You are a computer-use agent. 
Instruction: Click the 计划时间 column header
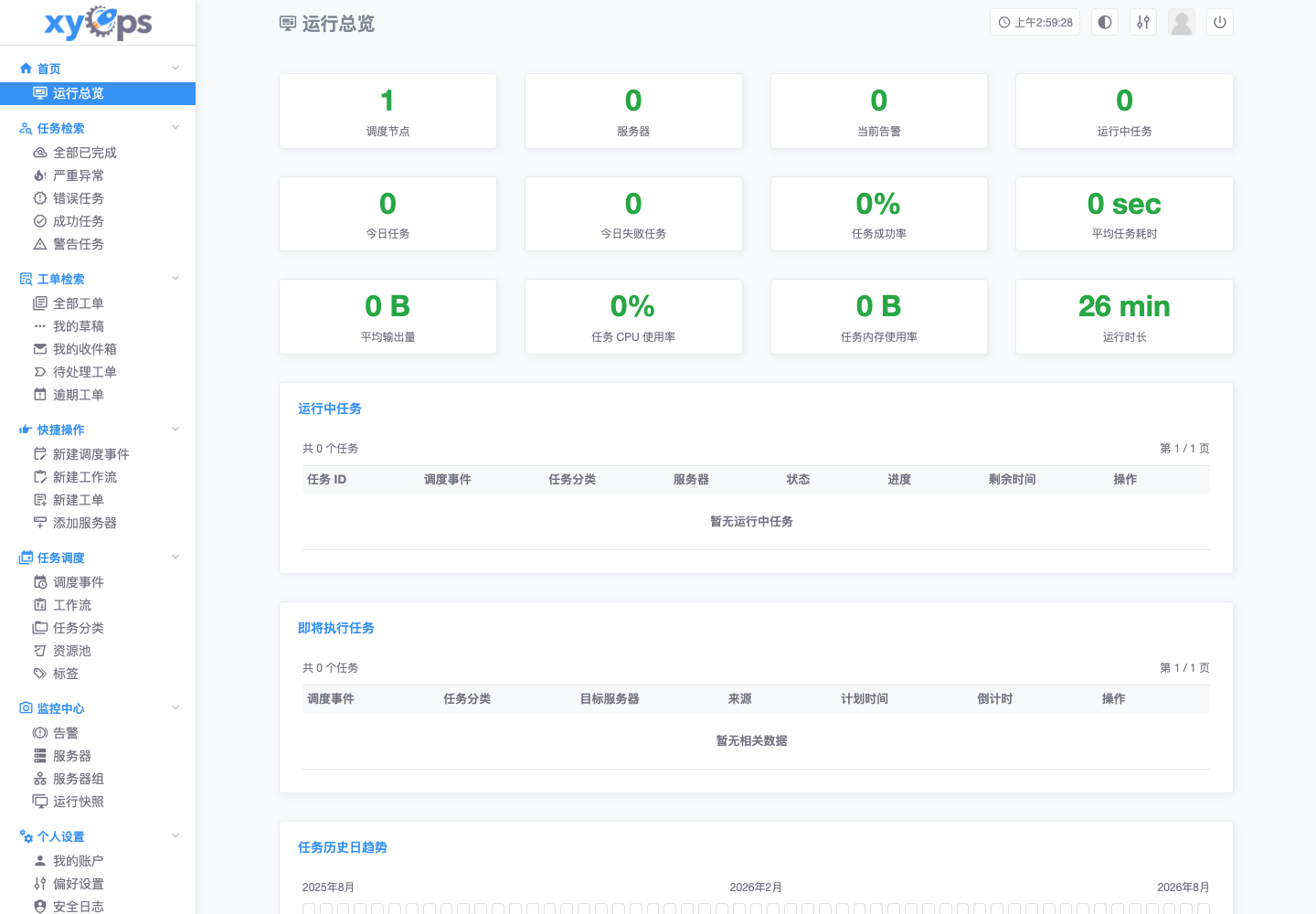click(x=865, y=698)
